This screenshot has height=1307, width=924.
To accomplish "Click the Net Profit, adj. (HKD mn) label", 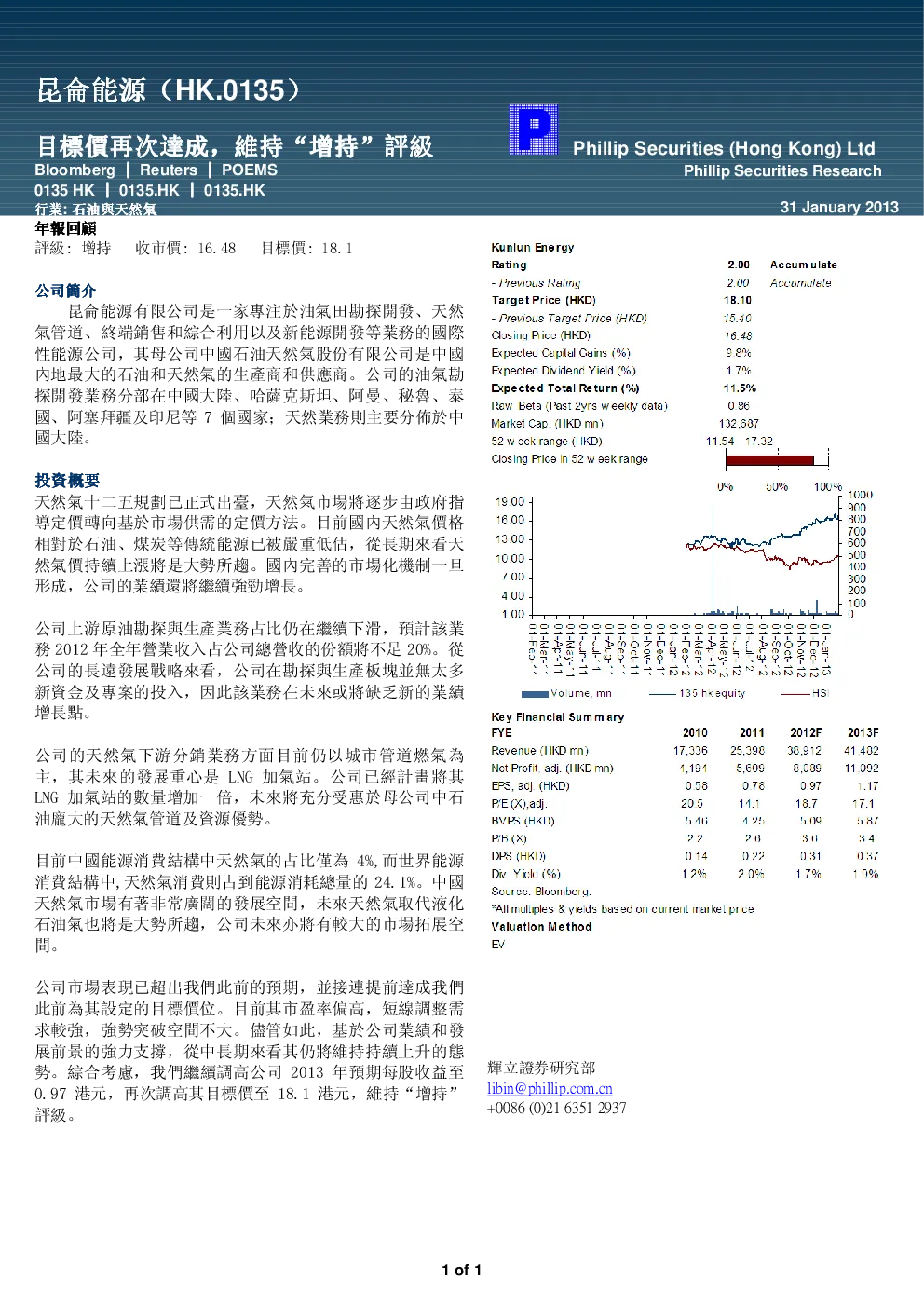I will [552, 769].
